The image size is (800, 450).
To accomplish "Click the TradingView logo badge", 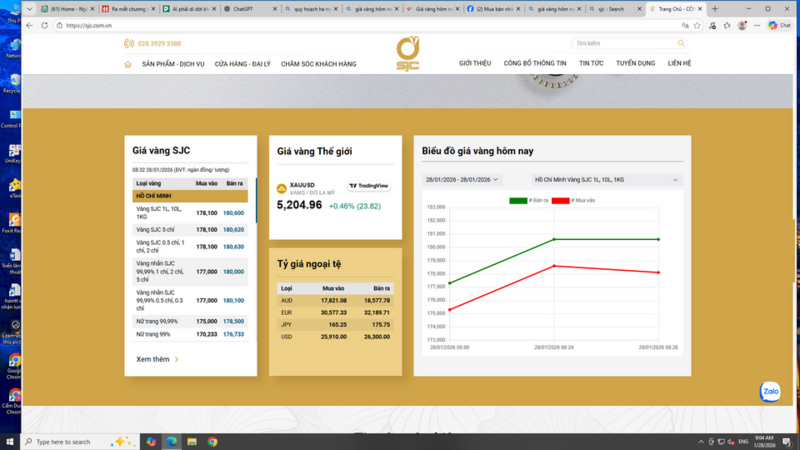I will click(368, 186).
